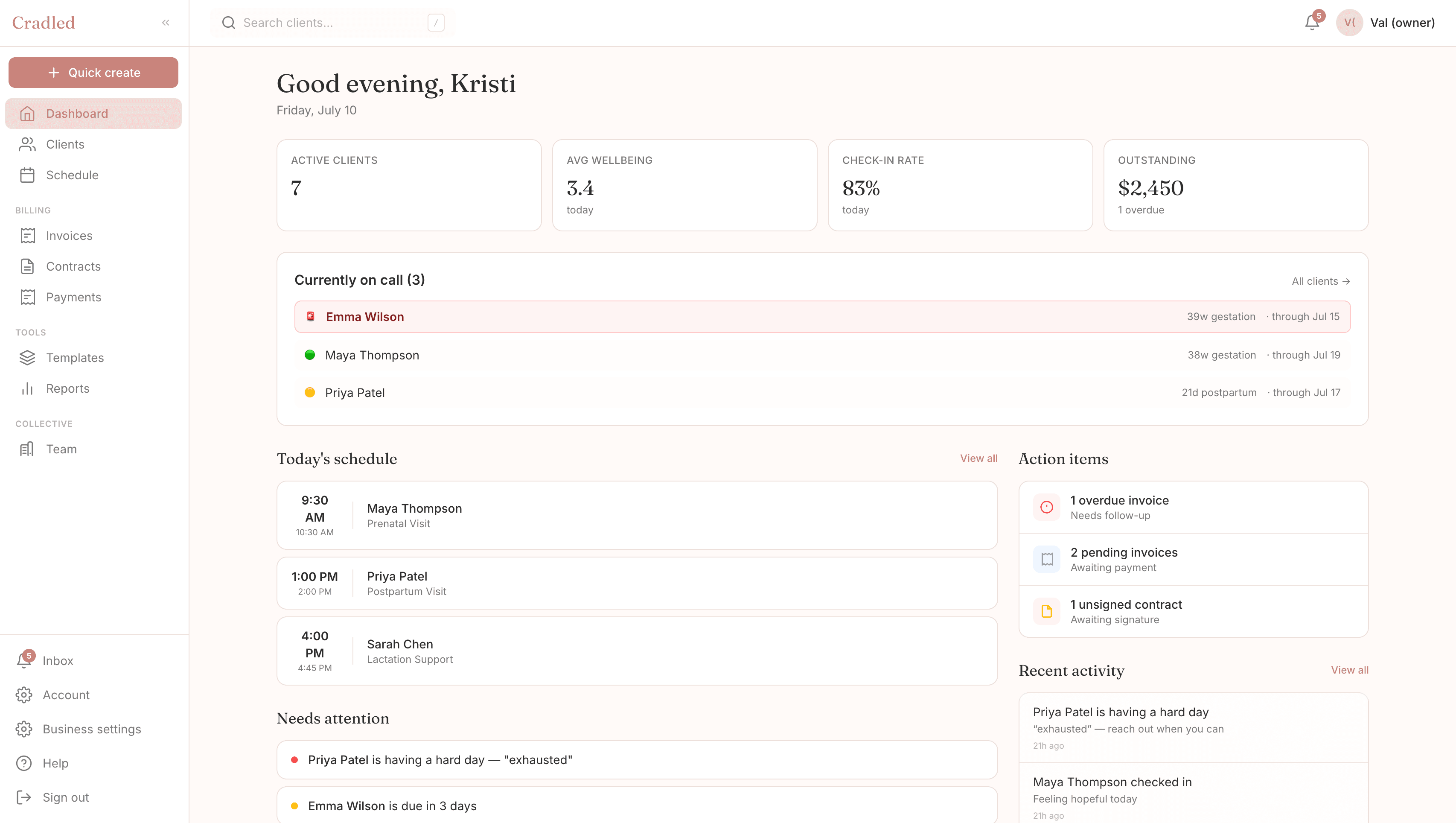Open the Contracts page
This screenshot has height=823, width=1456.
[x=93, y=266]
